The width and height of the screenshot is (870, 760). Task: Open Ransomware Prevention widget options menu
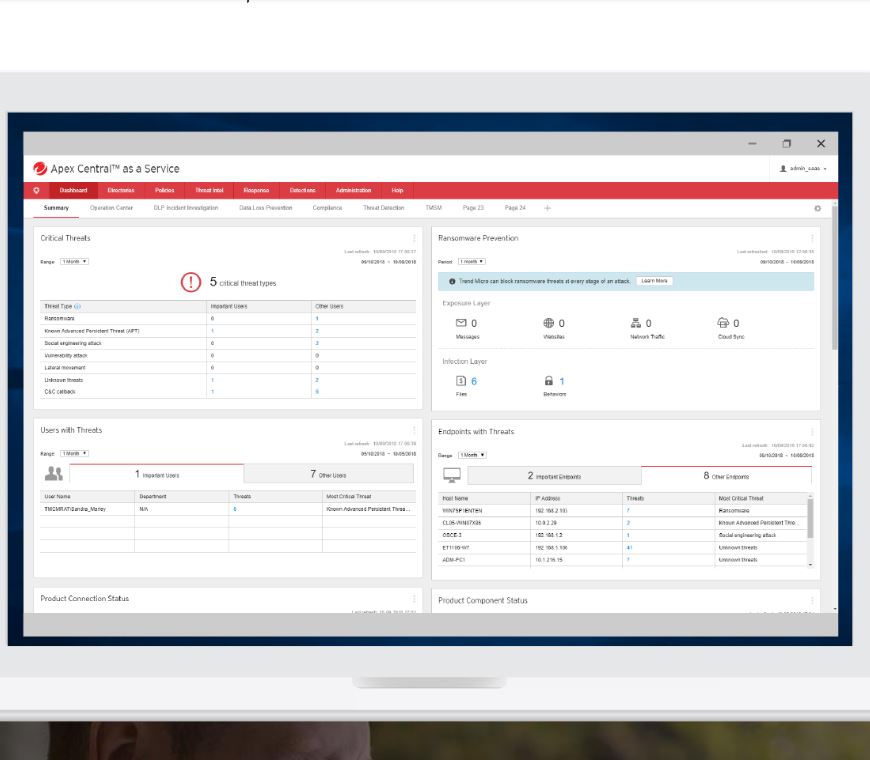pyautogui.click(x=812, y=238)
